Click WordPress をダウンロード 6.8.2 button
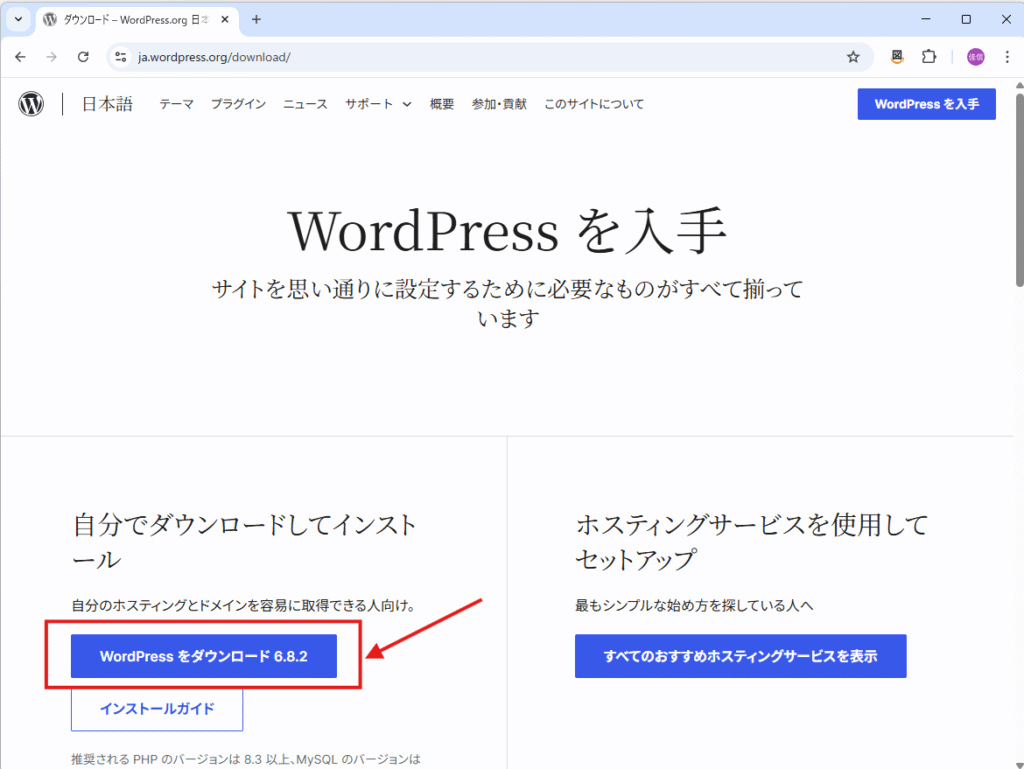The height and width of the screenshot is (769, 1024). 204,656
